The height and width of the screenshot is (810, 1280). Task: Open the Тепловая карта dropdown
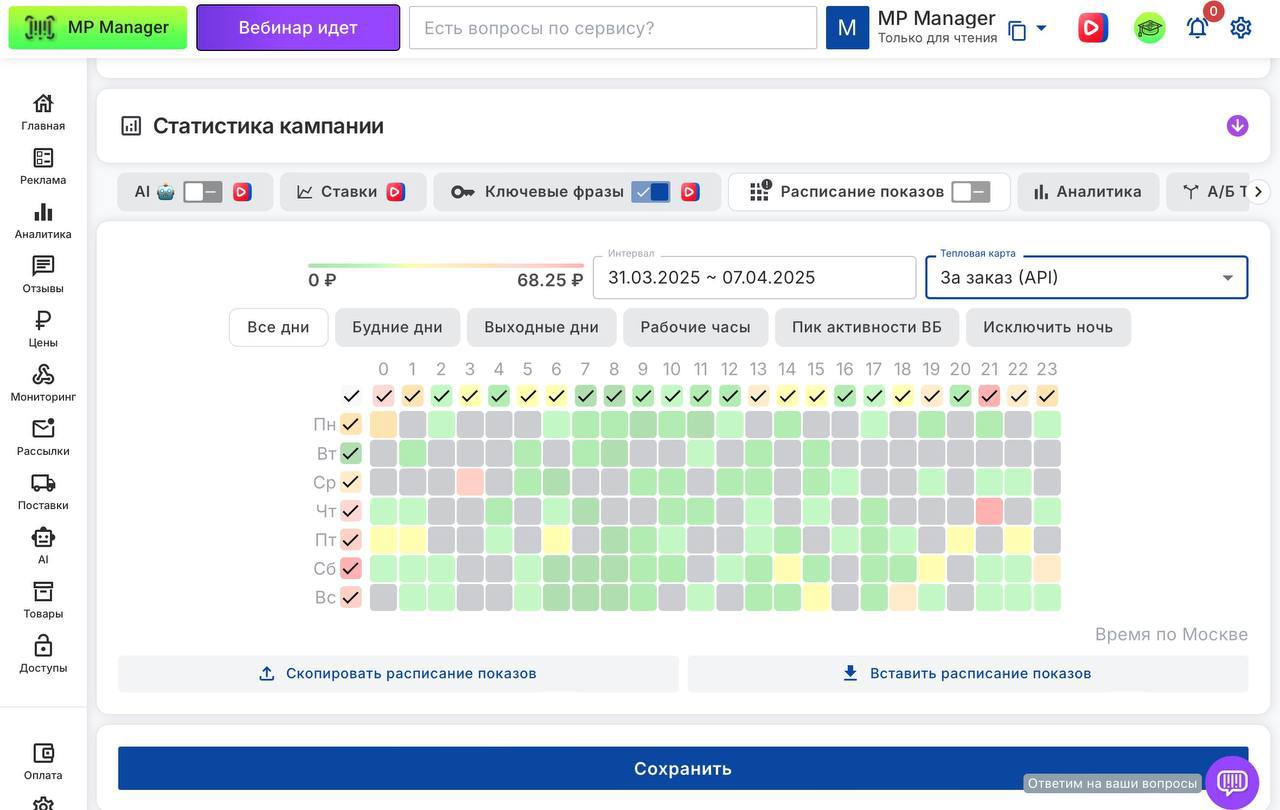point(1086,278)
